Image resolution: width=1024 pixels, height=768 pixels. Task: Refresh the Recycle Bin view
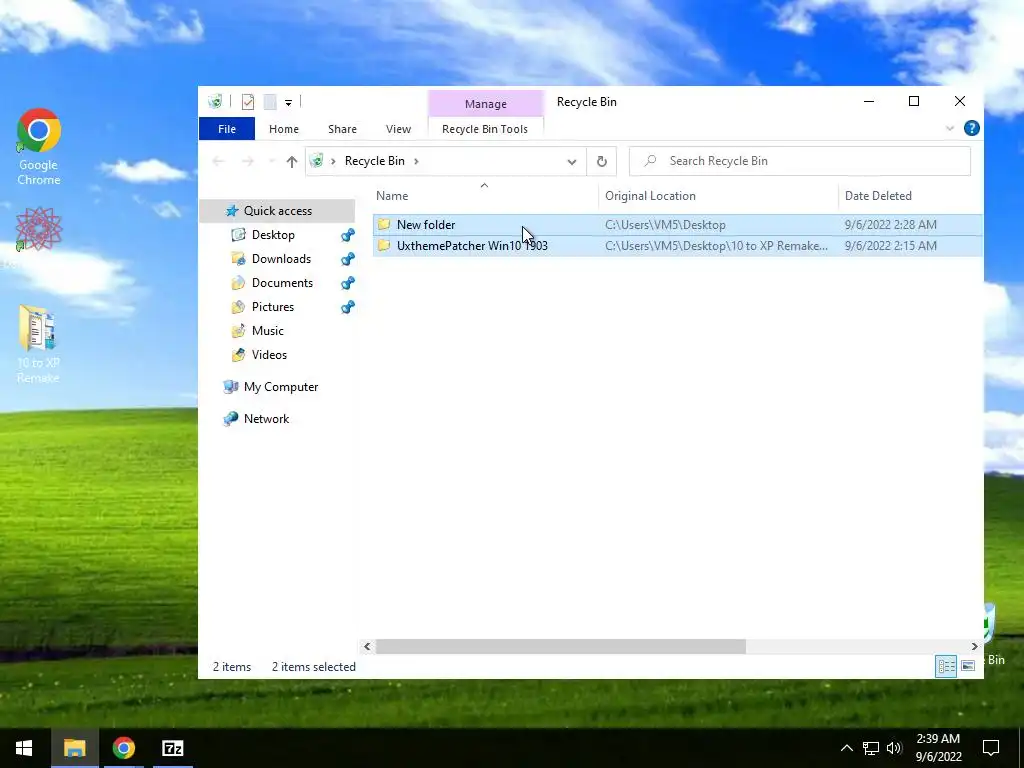point(601,161)
